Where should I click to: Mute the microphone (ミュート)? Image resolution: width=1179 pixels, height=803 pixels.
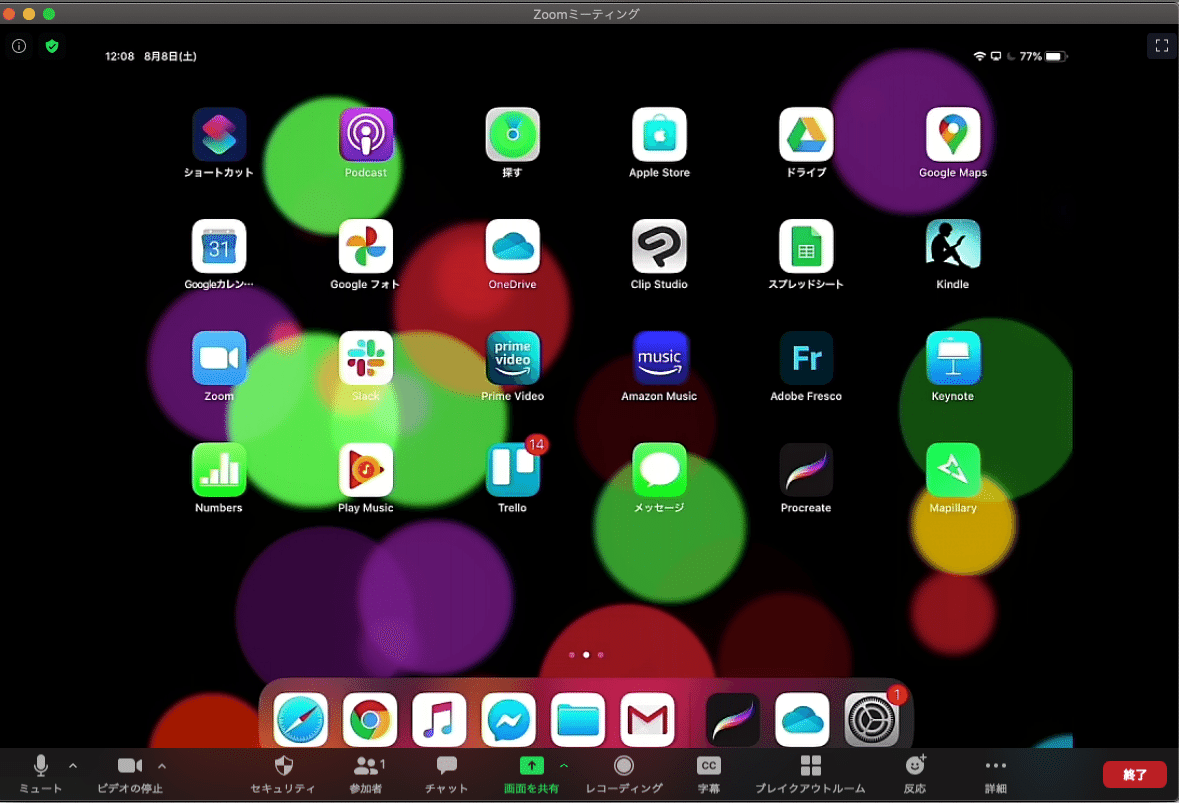(x=41, y=774)
